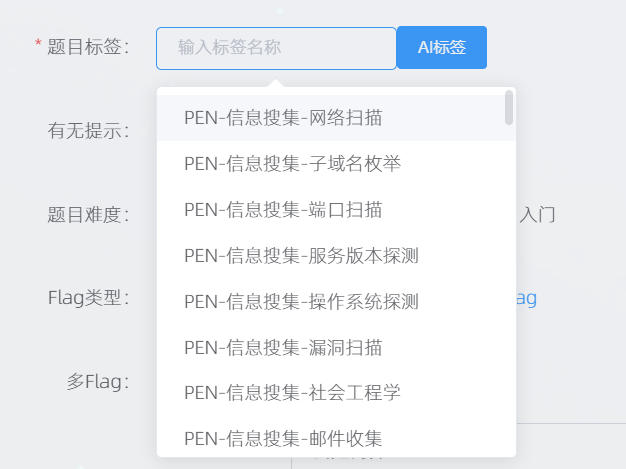Choose PEN-信息搜集-操作系统探测 from suggestions
Image resolution: width=626 pixels, height=469 pixels.
click(301, 302)
